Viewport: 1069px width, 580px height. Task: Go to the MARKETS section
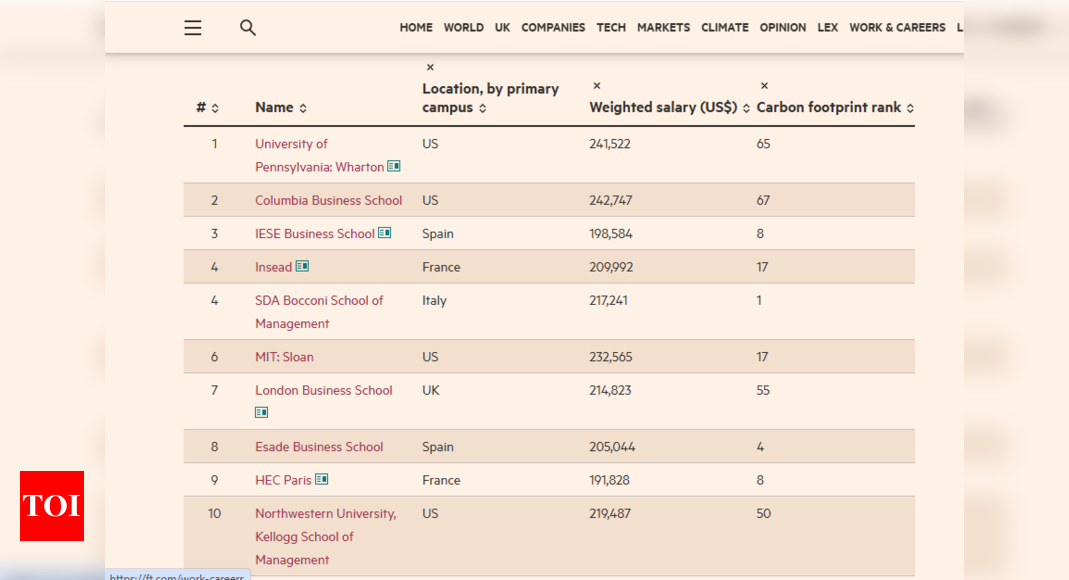pos(663,28)
